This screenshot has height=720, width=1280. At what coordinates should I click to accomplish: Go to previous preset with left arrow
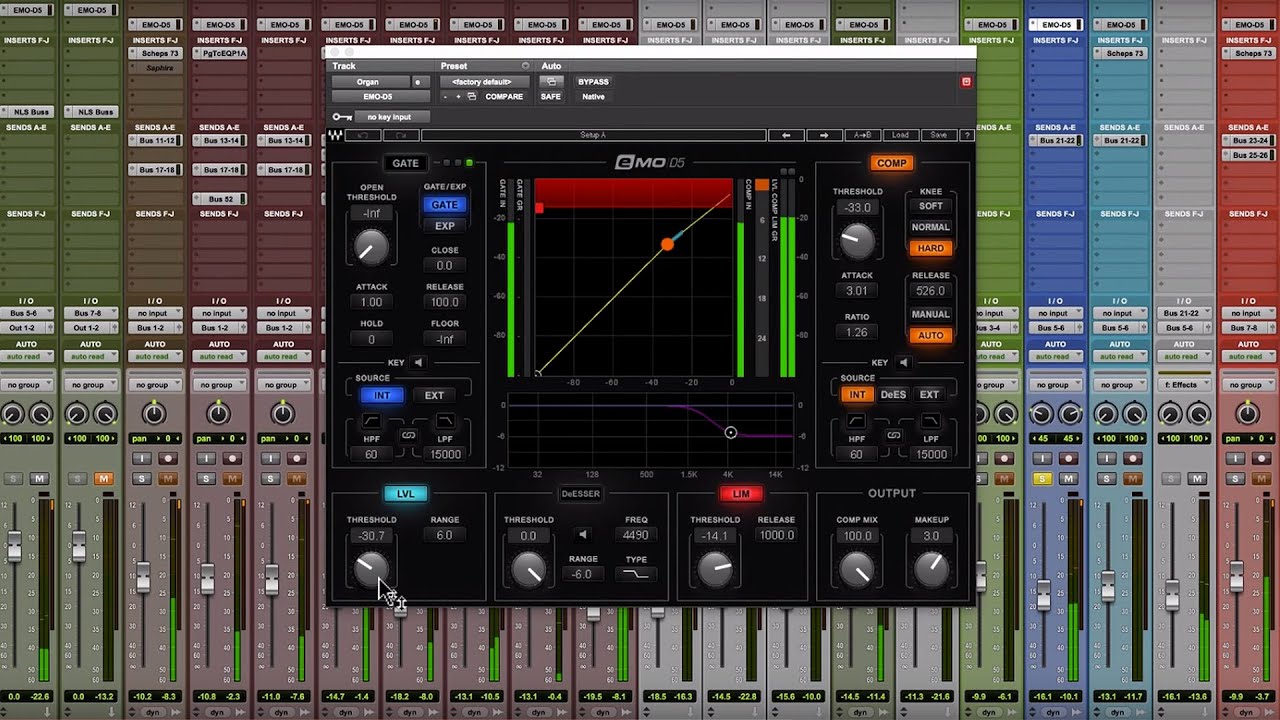pos(786,135)
